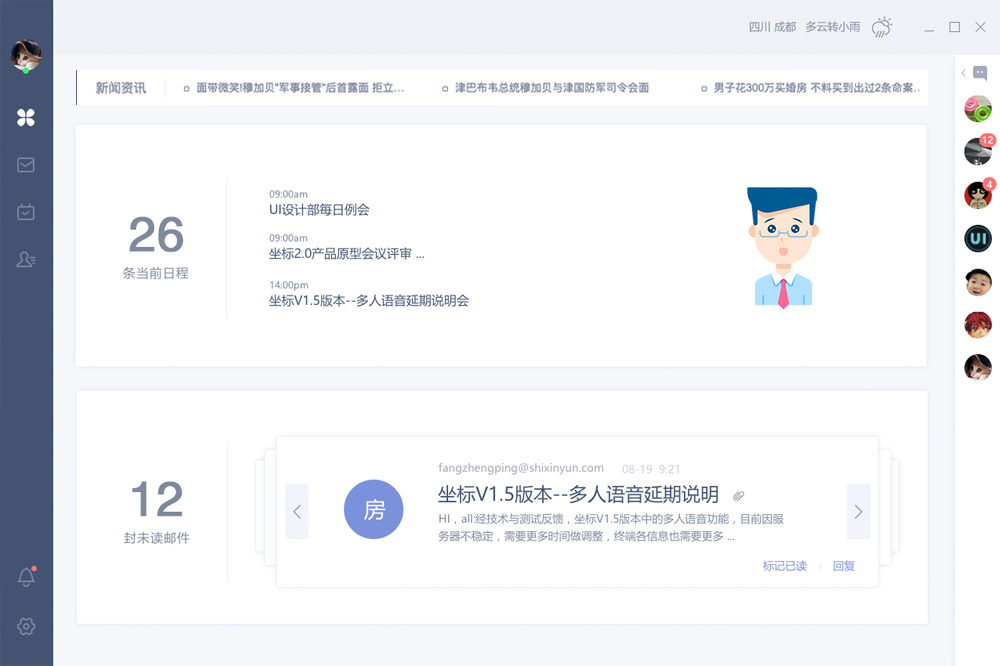Viewport: 1000px width, 666px height.
Task: Open the settings gear icon
Action: coord(26,626)
